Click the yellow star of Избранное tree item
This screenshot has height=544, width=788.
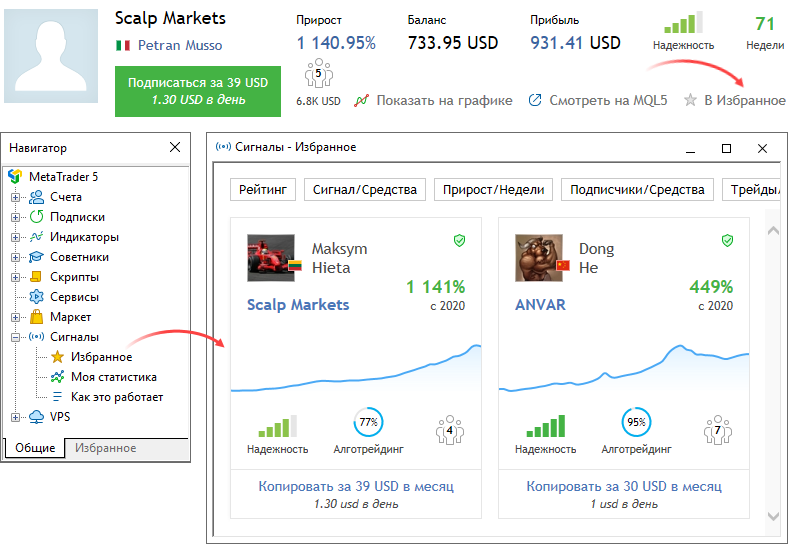pos(57,357)
